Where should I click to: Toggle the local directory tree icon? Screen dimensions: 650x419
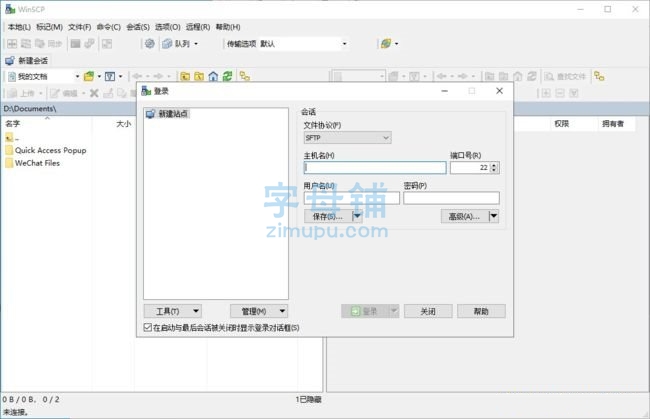pos(245,76)
